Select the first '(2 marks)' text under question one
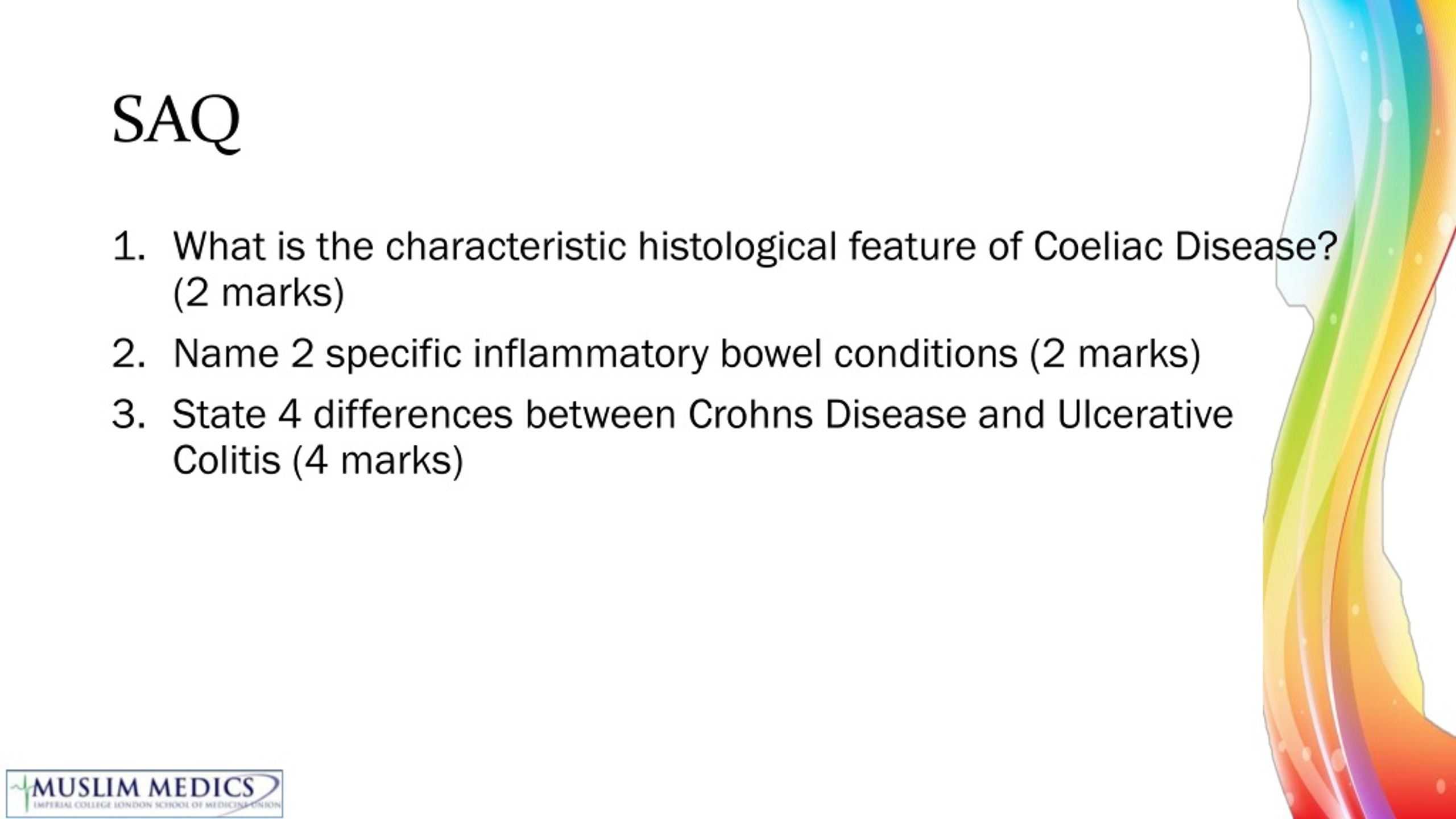 tap(259, 293)
